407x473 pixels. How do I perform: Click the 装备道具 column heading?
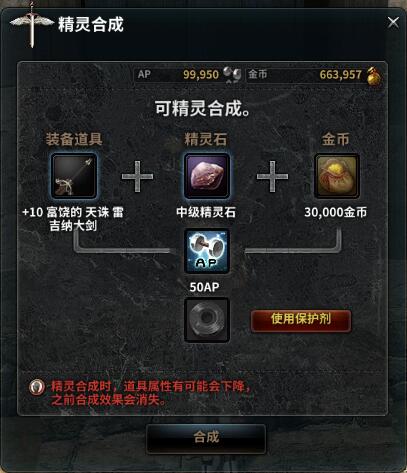tap(74, 139)
